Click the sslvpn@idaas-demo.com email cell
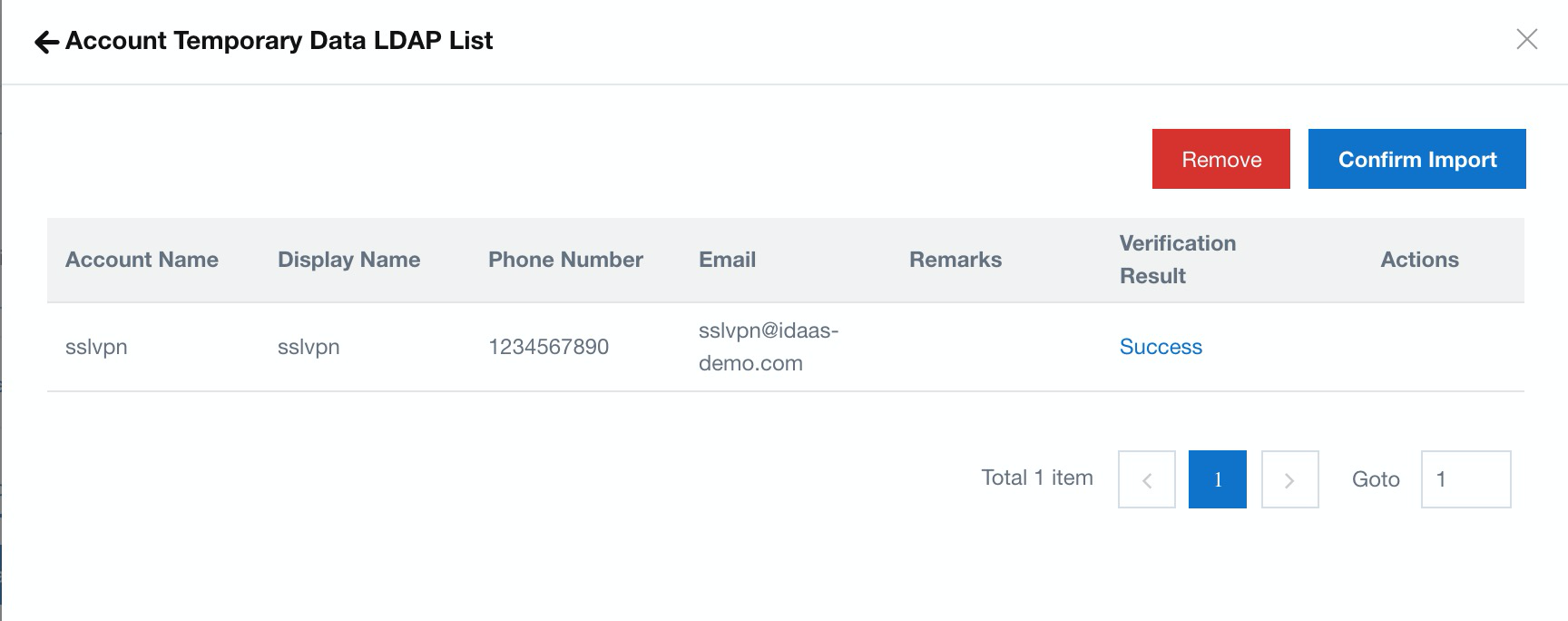 pyautogui.click(x=769, y=347)
